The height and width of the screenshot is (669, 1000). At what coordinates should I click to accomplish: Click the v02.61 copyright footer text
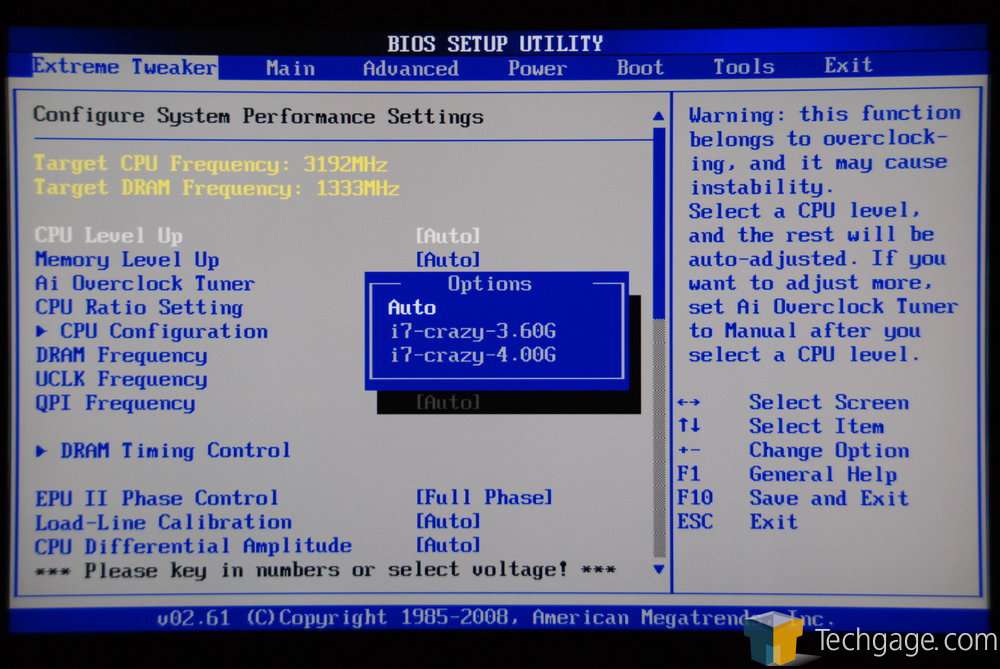(x=494, y=617)
